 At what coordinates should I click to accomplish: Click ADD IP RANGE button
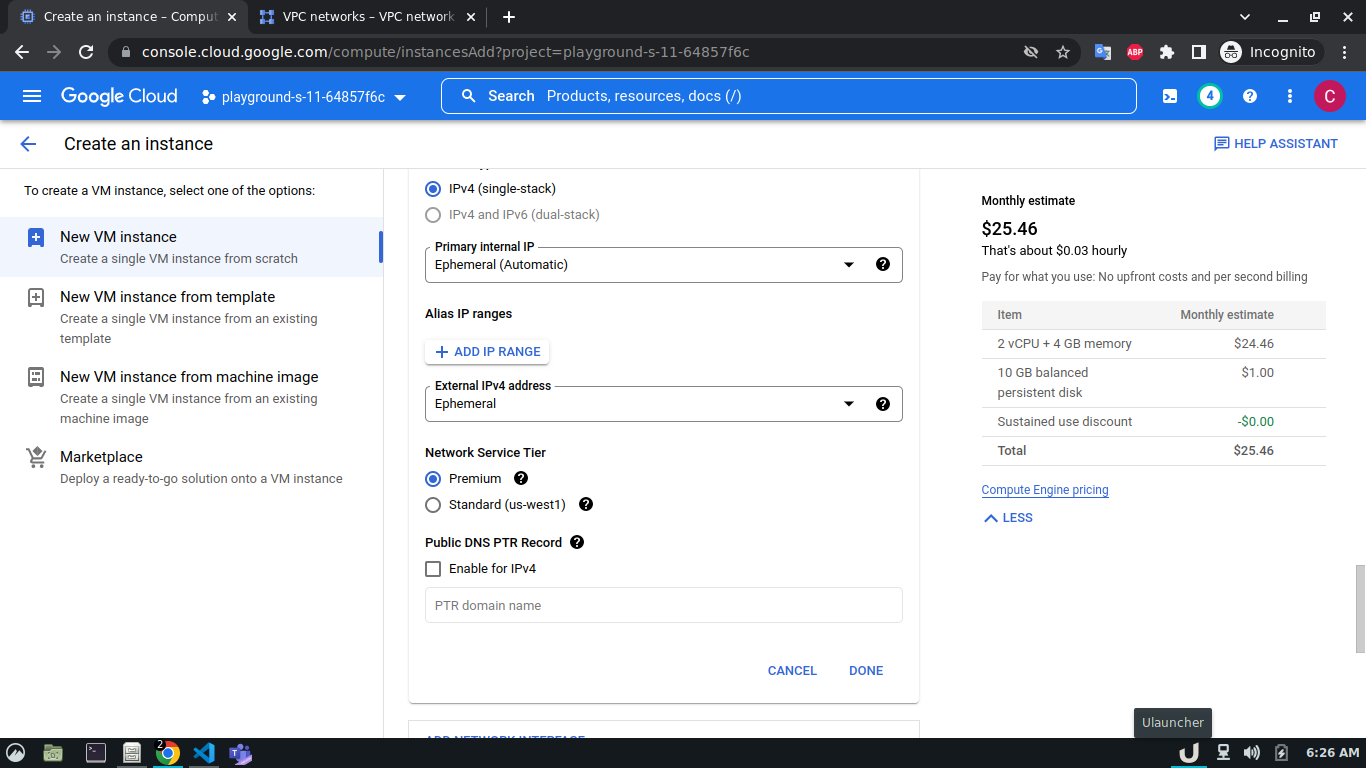487,352
